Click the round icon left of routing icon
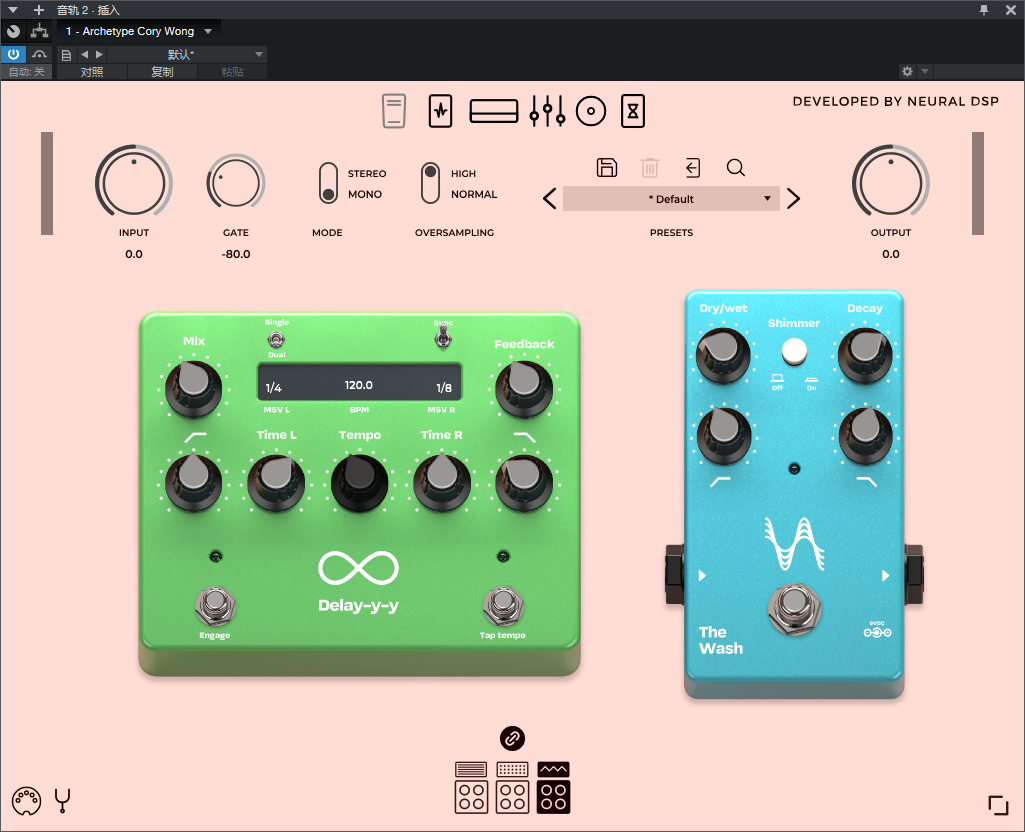The width and height of the screenshot is (1025, 832). 13,31
